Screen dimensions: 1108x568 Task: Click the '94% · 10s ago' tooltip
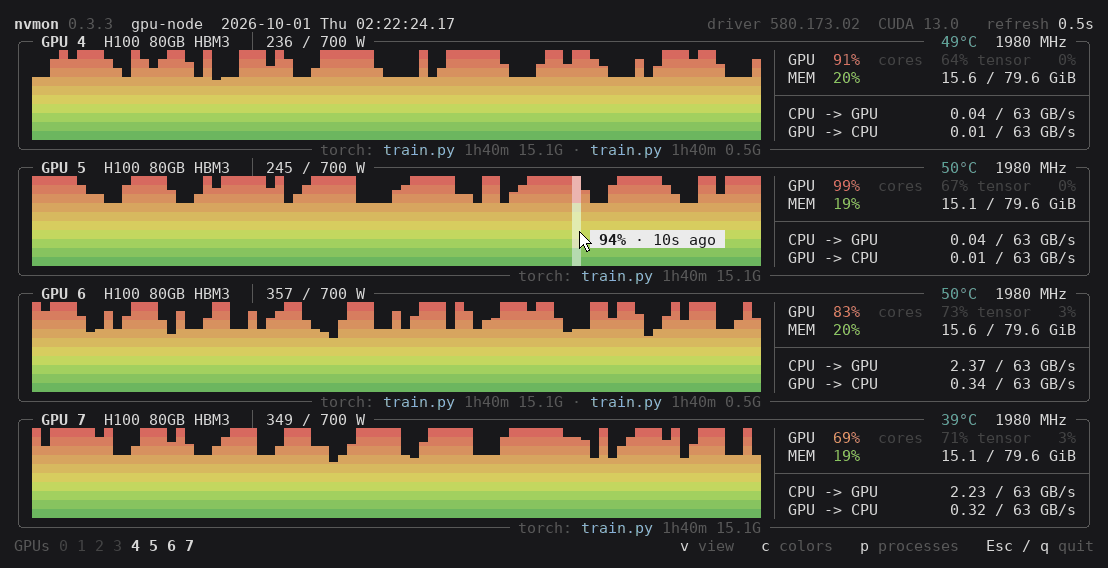point(657,239)
